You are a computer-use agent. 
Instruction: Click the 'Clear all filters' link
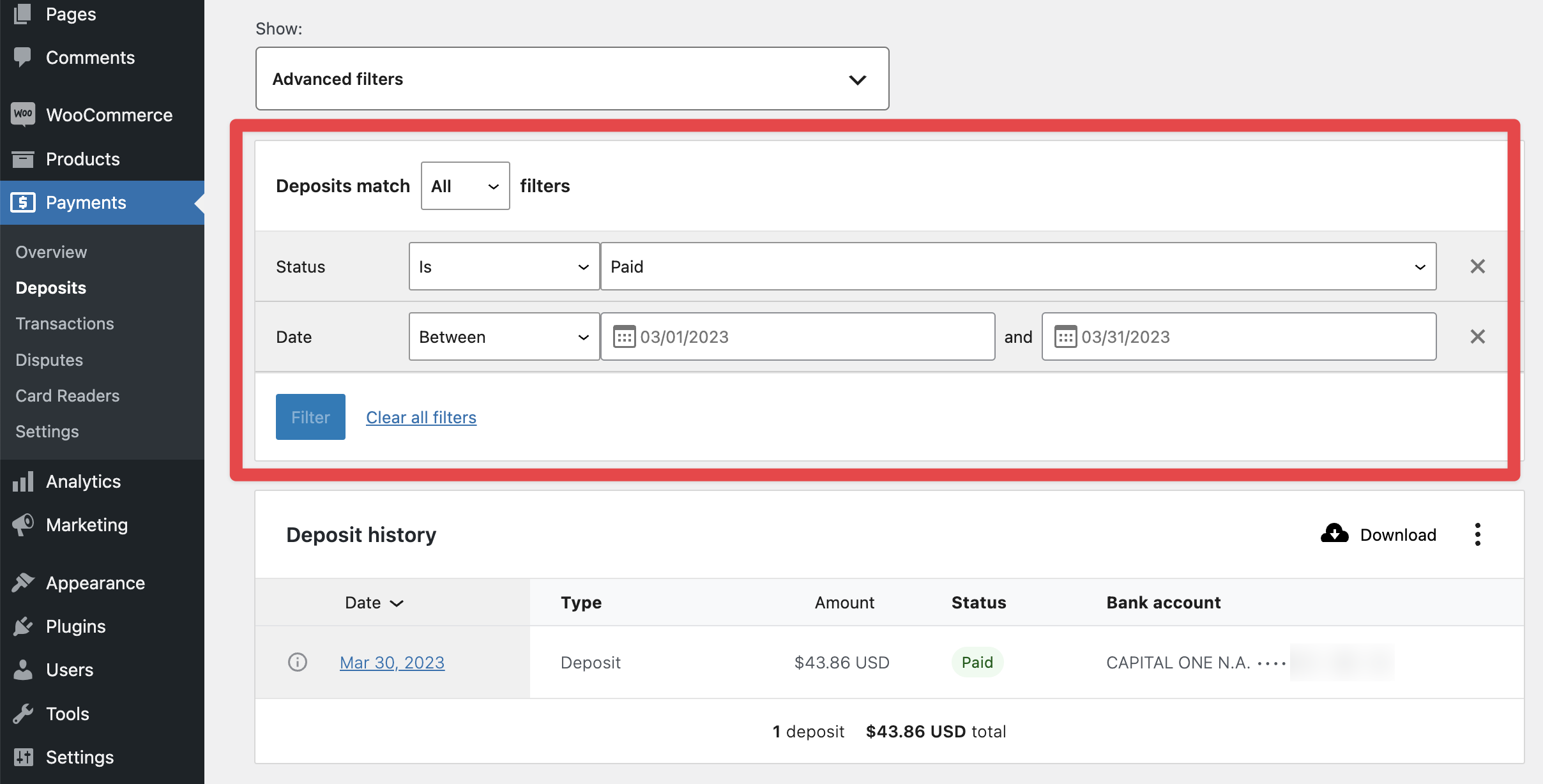(x=421, y=417)
